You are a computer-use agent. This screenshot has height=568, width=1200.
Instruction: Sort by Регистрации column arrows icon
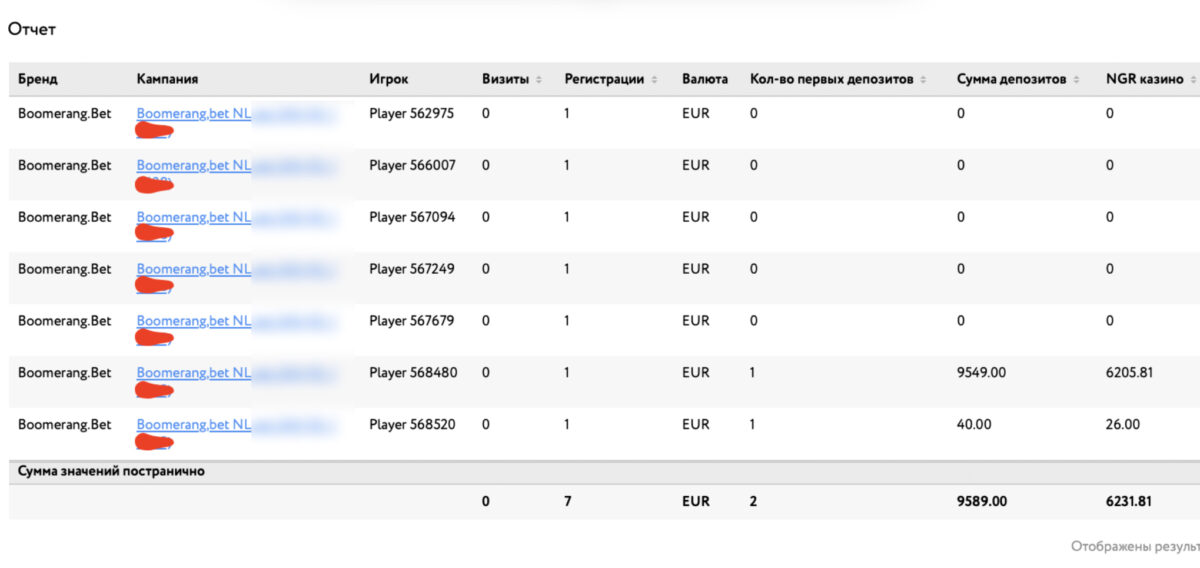655,79
